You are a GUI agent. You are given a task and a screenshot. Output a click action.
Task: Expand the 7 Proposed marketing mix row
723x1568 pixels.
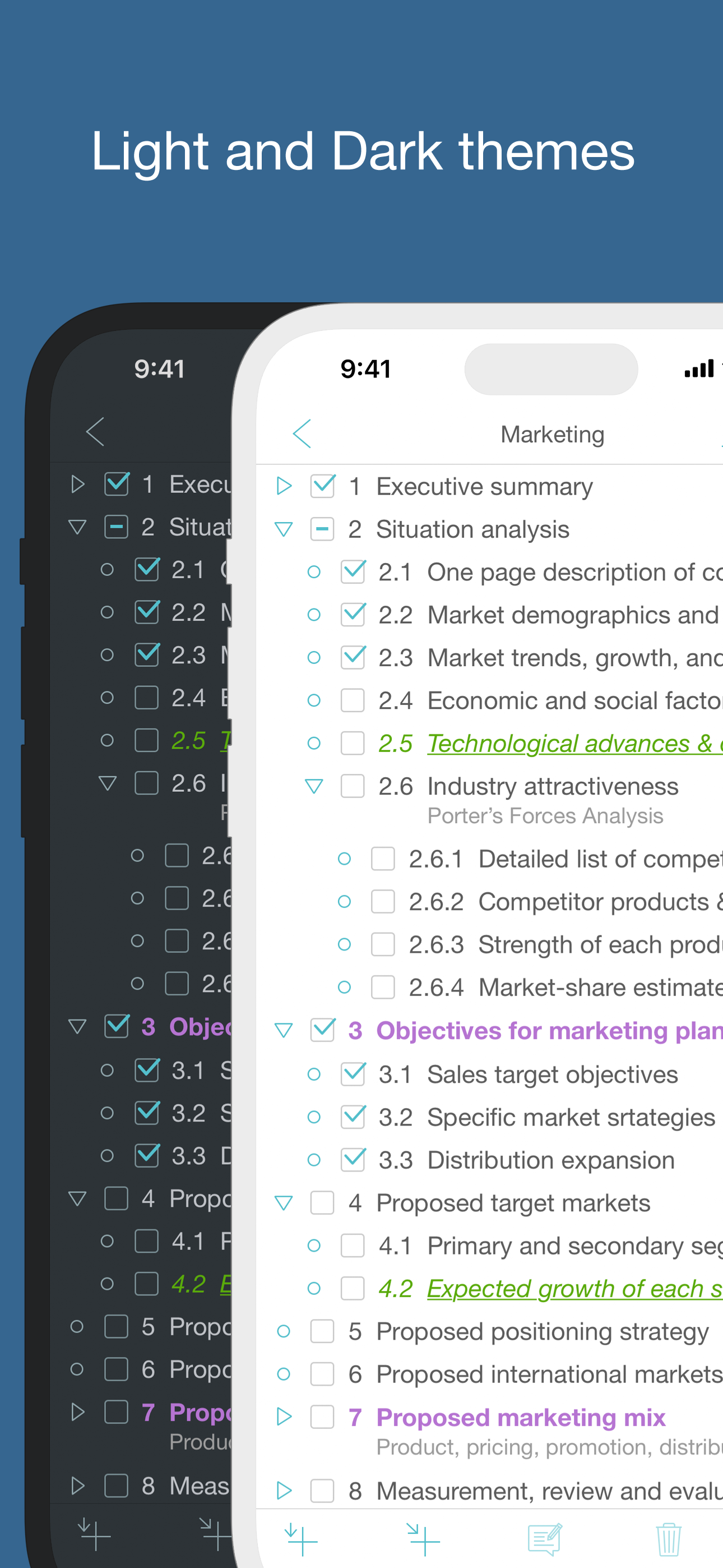pyautogui.click(x=284, y=1417)
